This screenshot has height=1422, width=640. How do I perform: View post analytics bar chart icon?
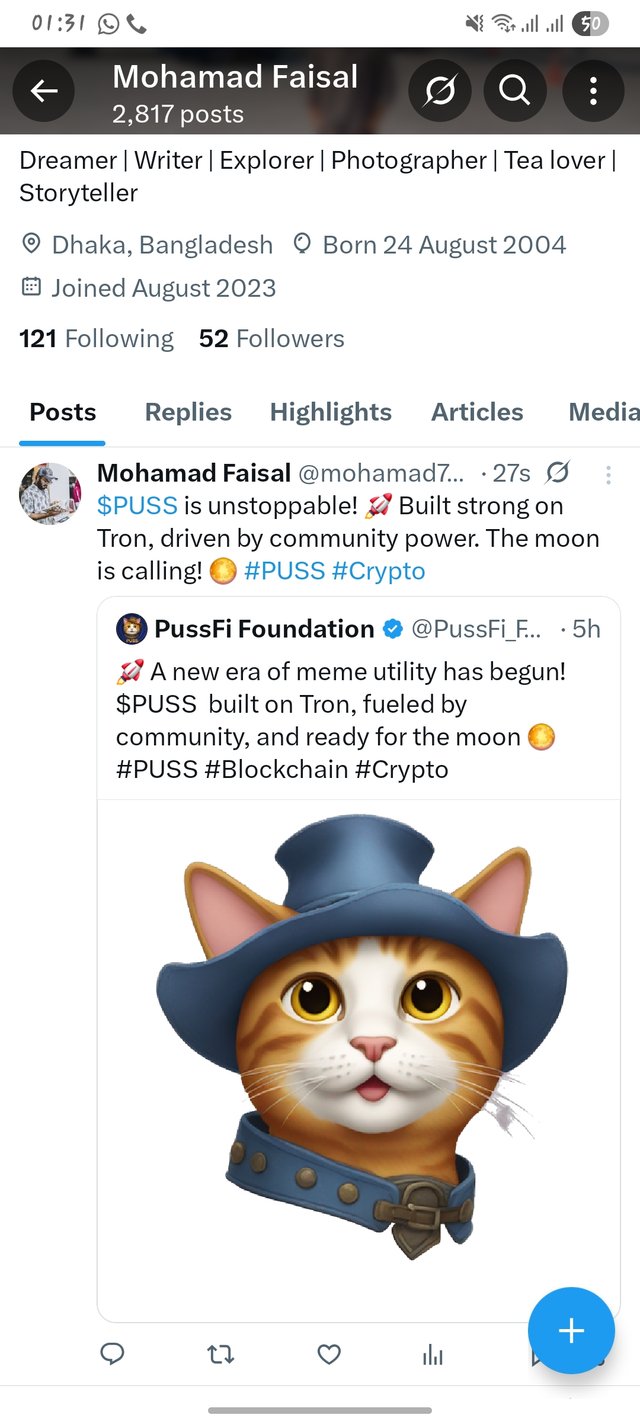[x=433, y=1354]
